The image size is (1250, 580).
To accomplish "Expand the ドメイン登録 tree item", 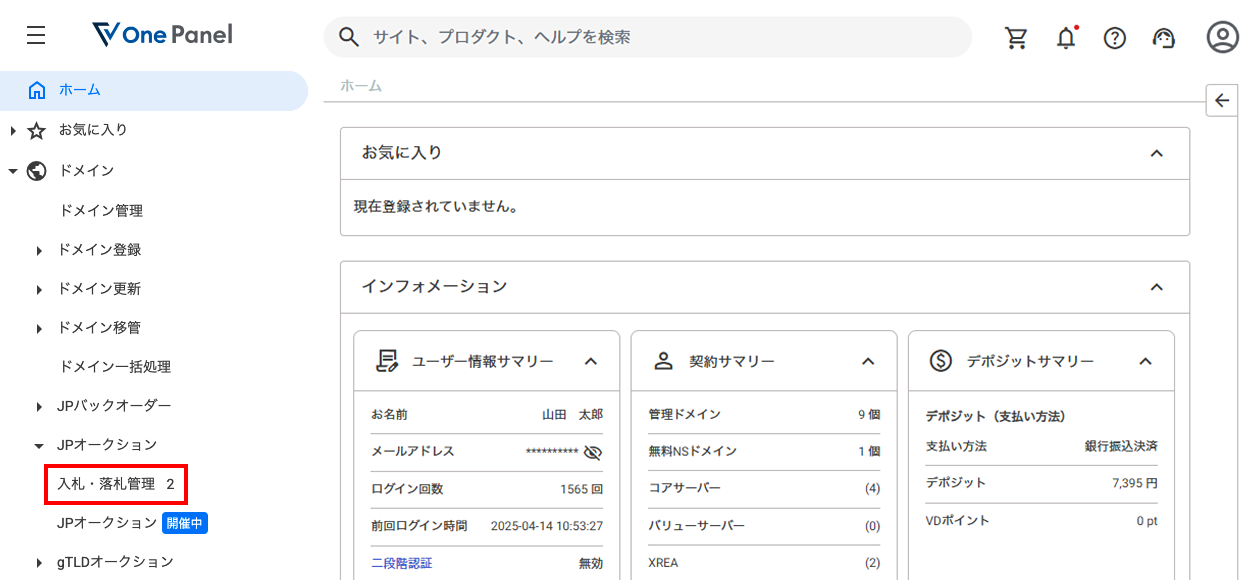I will [x=39, y=251].
